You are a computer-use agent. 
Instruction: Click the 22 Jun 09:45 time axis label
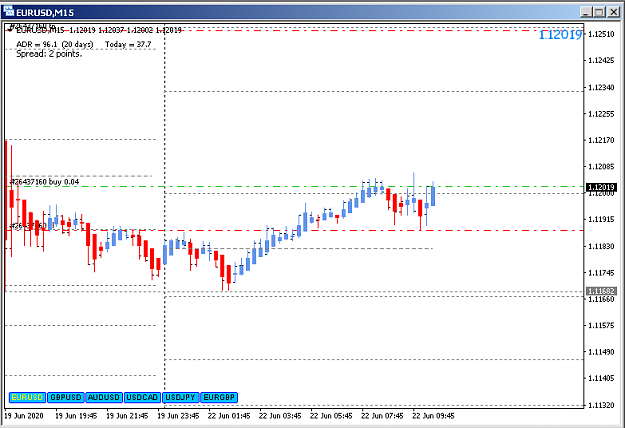[433, 416]
